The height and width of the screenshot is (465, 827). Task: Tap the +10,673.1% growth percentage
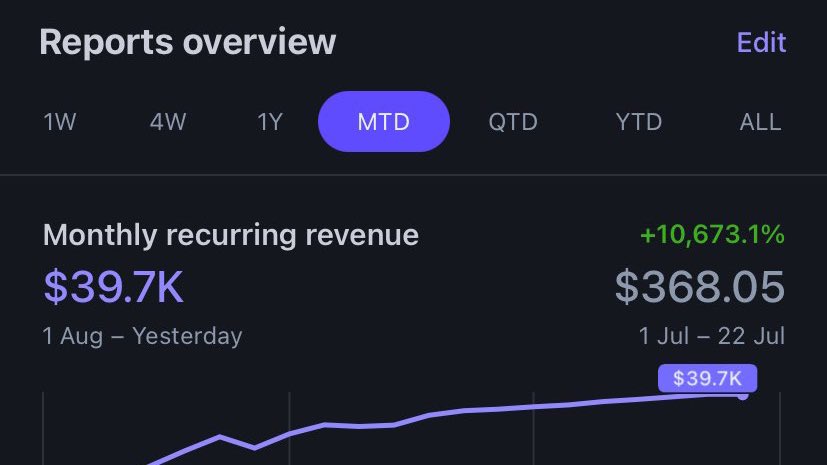click(x=712, y=234)
